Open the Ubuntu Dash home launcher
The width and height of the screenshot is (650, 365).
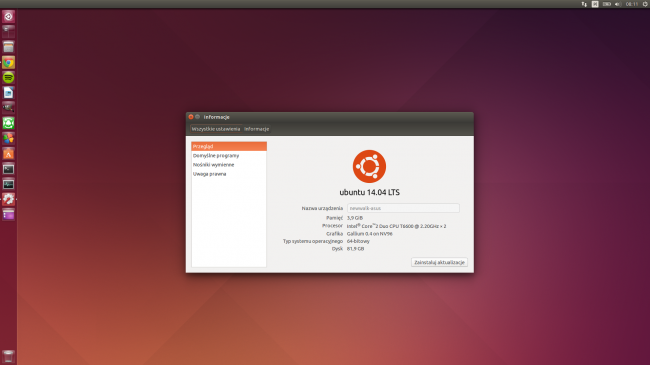tap(8, 17)
